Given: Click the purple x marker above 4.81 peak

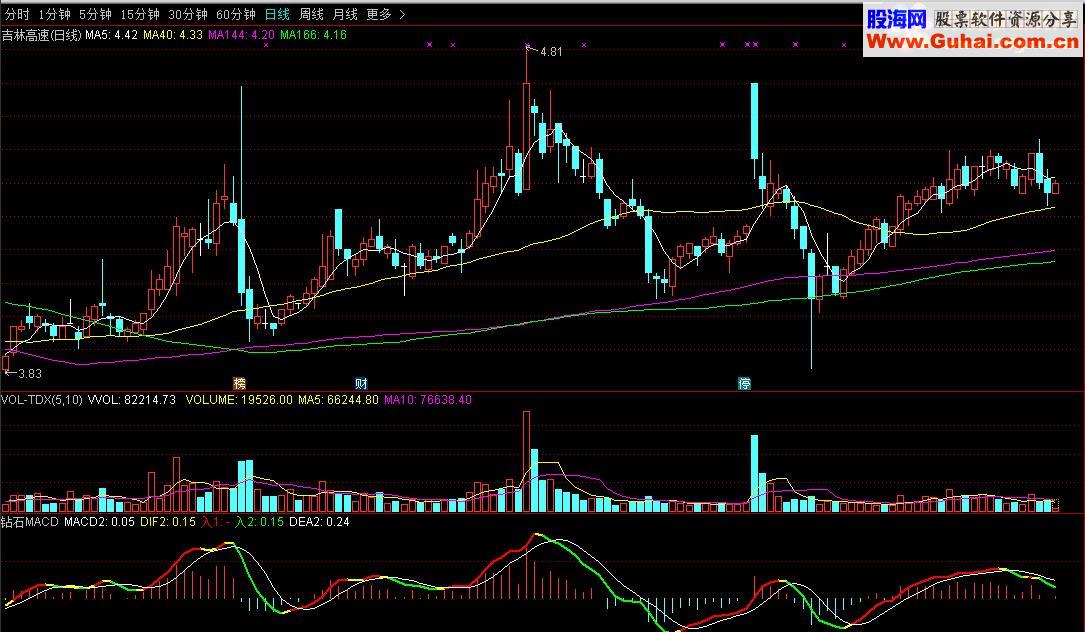Looking at the screenshot, I should point(527,46).
